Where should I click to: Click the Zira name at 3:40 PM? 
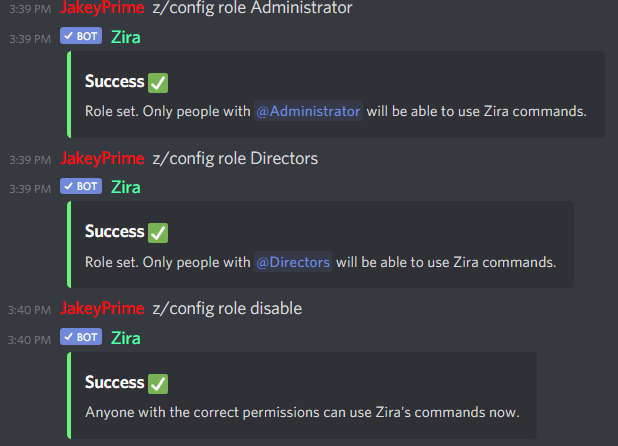click(x=126, y=338)
